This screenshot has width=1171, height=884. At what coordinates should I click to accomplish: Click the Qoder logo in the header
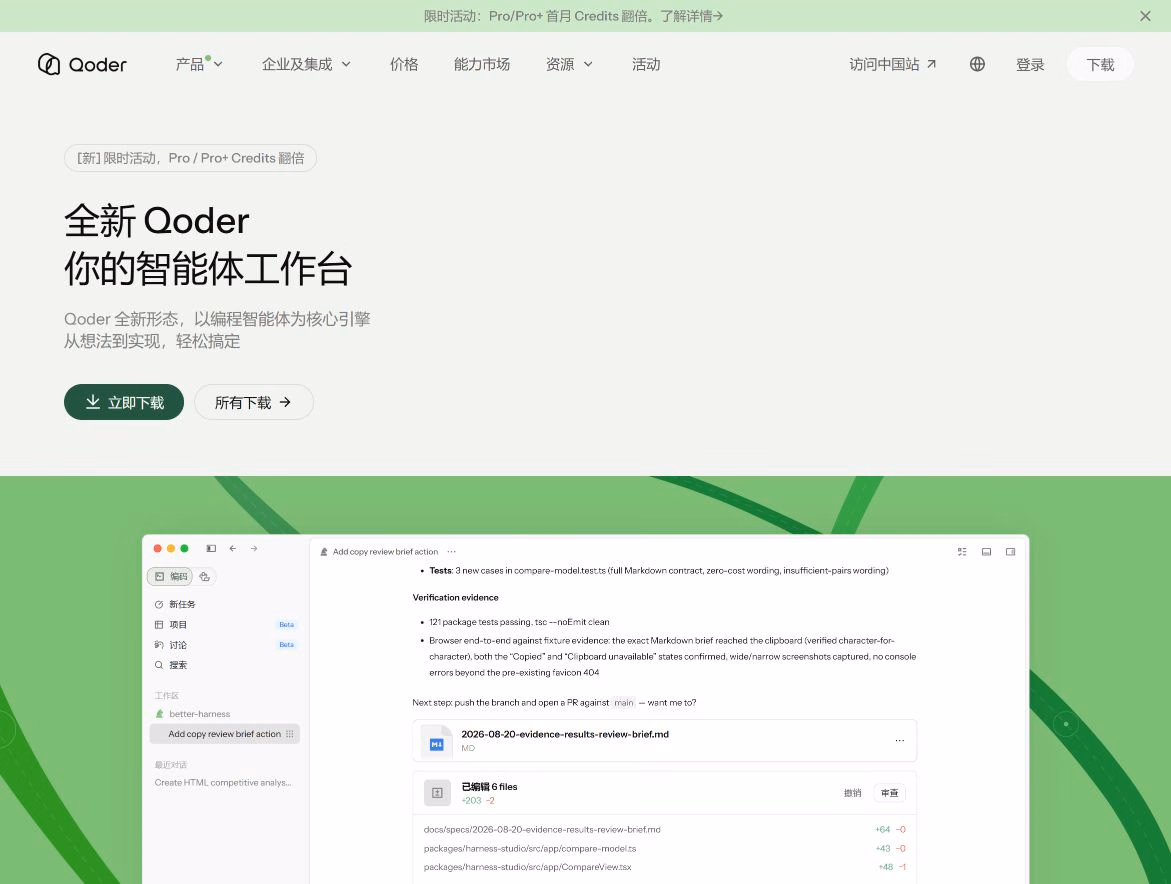coord(82,64)
